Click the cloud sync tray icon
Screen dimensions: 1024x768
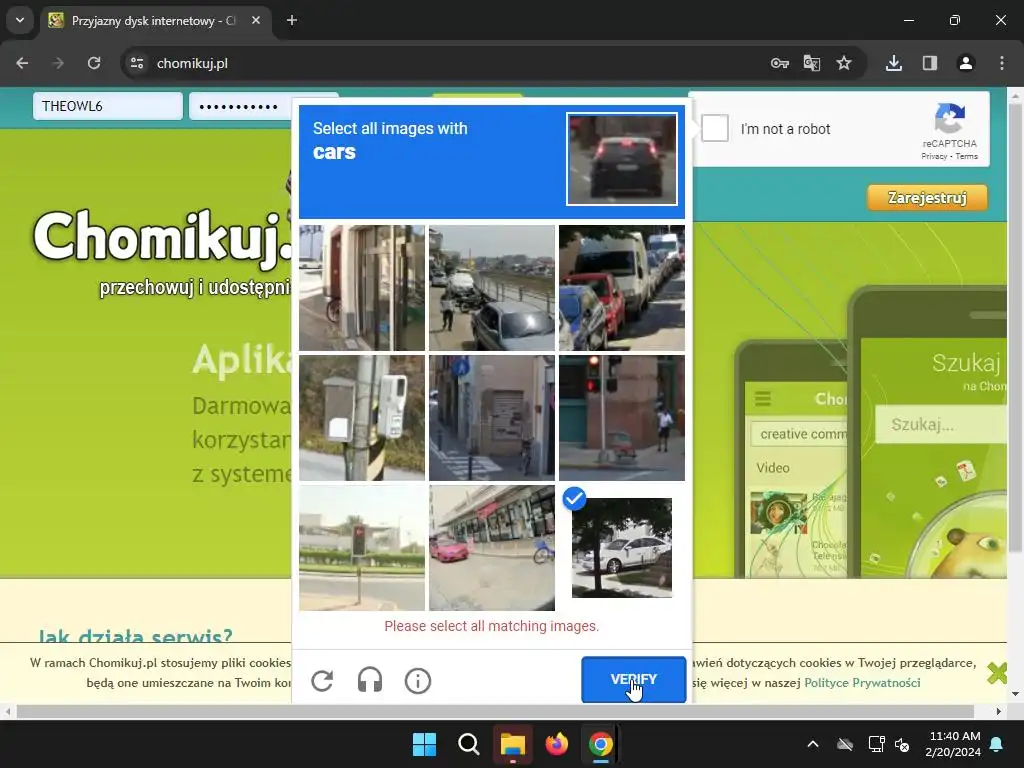pos(845,744)
